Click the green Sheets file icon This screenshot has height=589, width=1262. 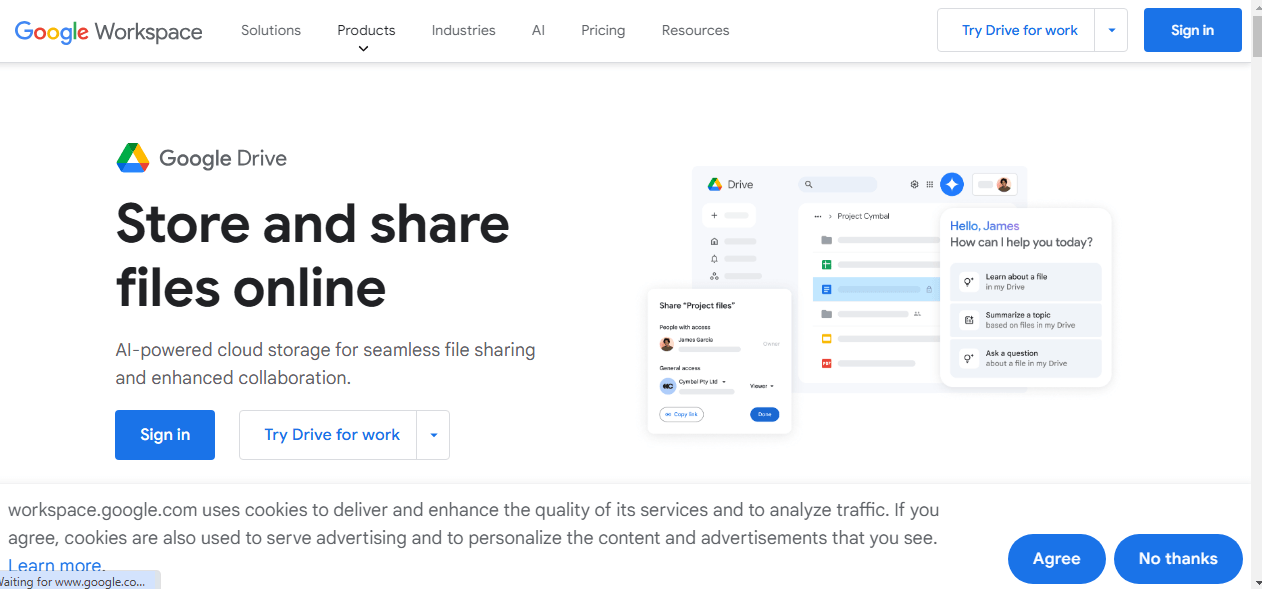coord(827,265)
